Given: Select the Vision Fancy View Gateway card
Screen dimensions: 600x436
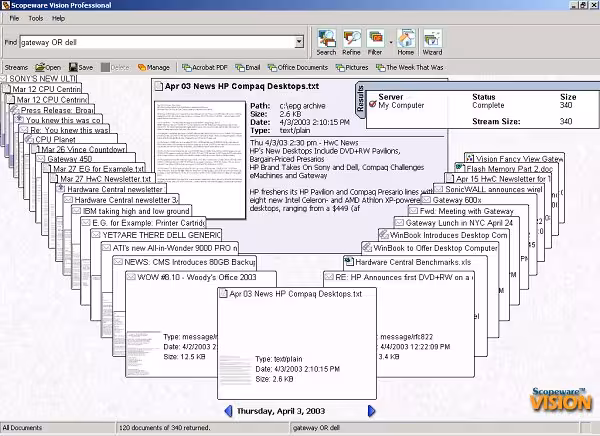Looking at the screenshot, I should tap(515, 158).
